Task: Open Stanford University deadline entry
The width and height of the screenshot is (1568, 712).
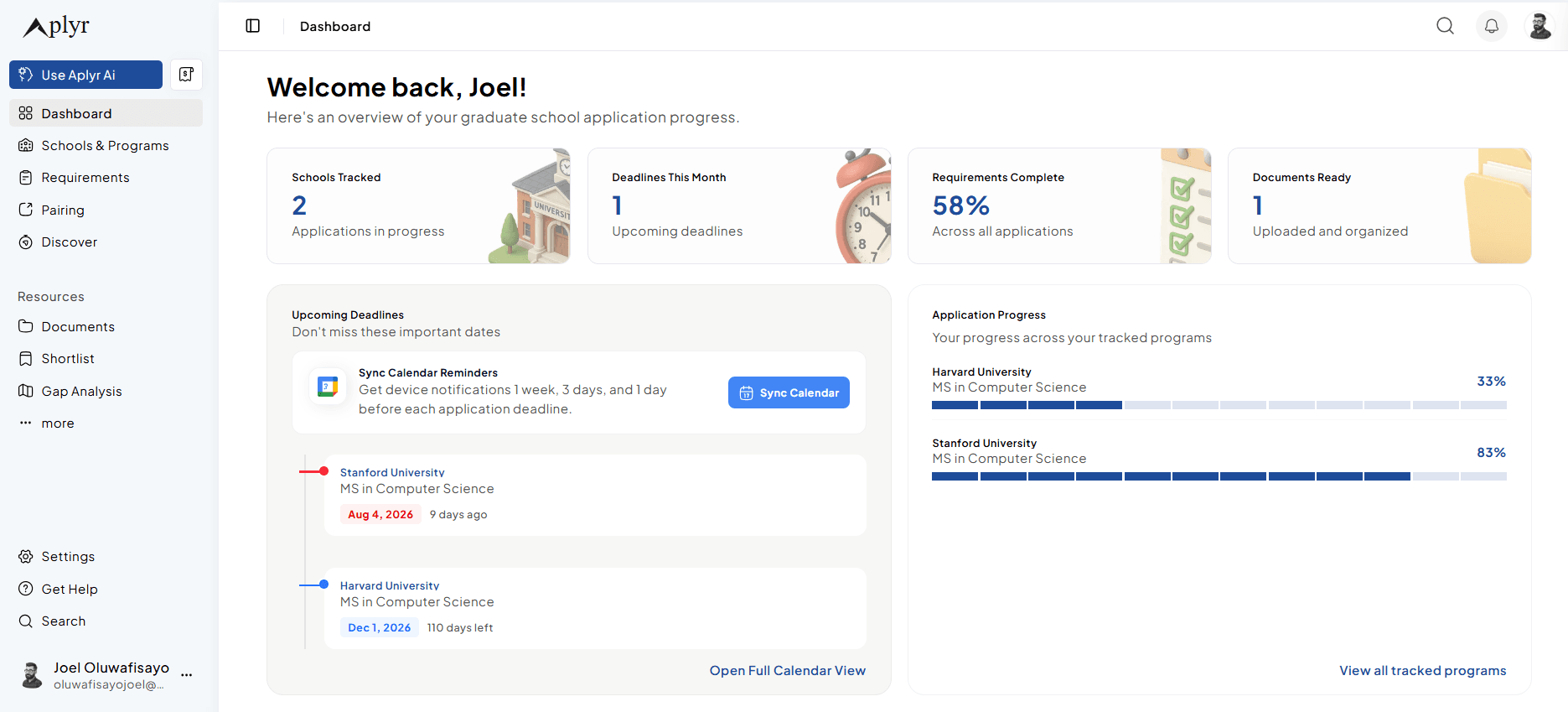Action: 595,495
